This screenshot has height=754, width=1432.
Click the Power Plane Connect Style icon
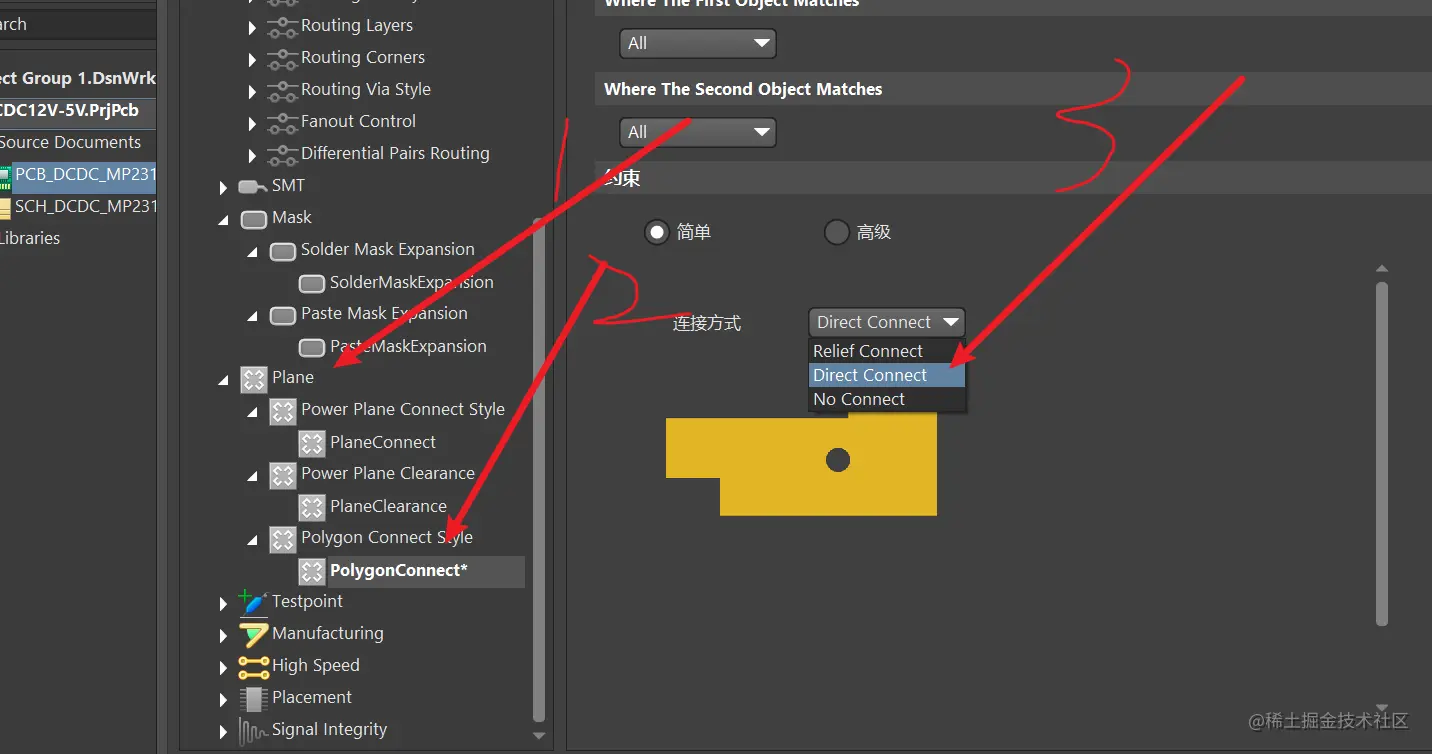283,410
